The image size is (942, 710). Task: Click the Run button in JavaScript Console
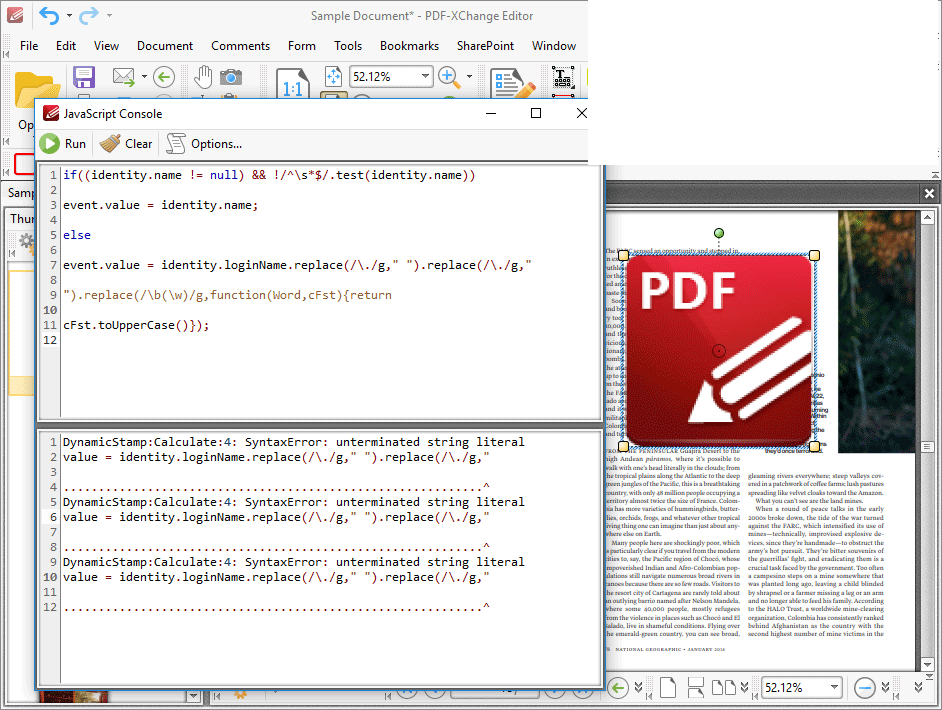[63, 144]
